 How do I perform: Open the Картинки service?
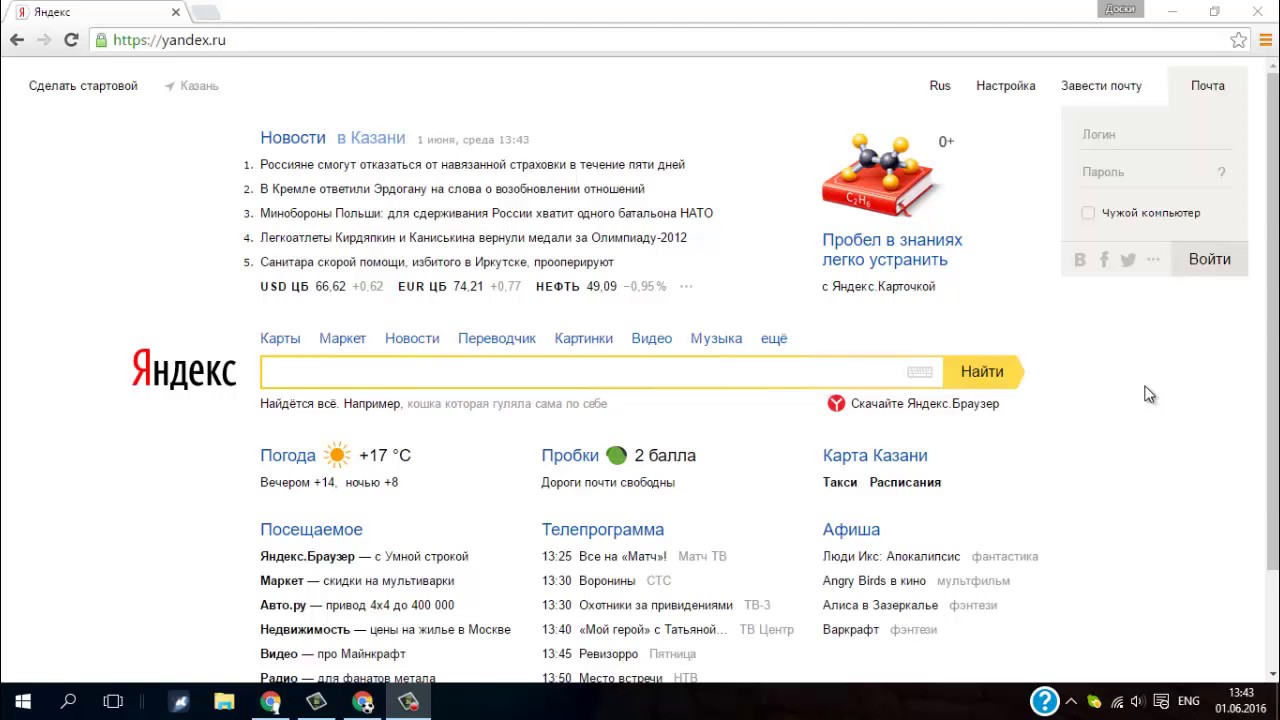[584, 338]
